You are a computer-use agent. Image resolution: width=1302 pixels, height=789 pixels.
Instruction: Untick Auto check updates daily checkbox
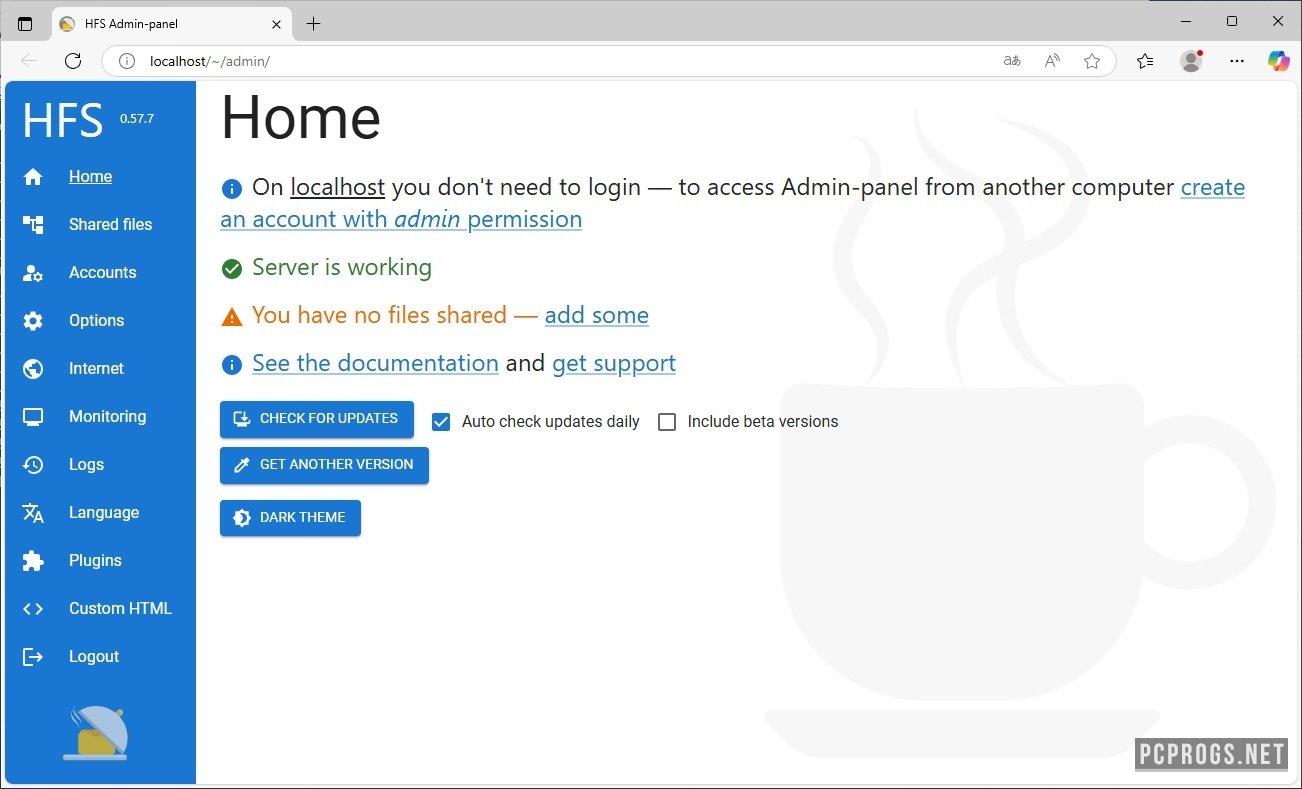tap(441, 422)
